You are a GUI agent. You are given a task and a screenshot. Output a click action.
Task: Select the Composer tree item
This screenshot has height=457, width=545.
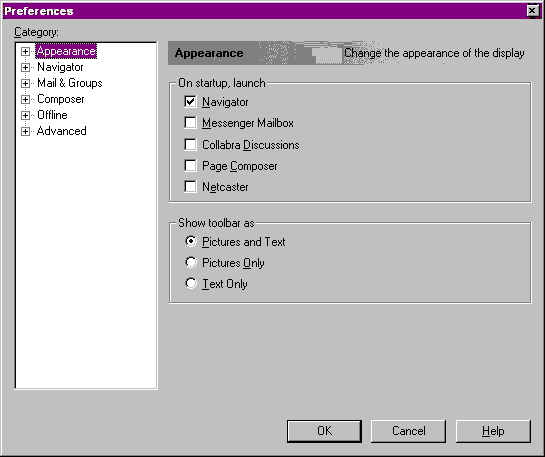point(60,99)
